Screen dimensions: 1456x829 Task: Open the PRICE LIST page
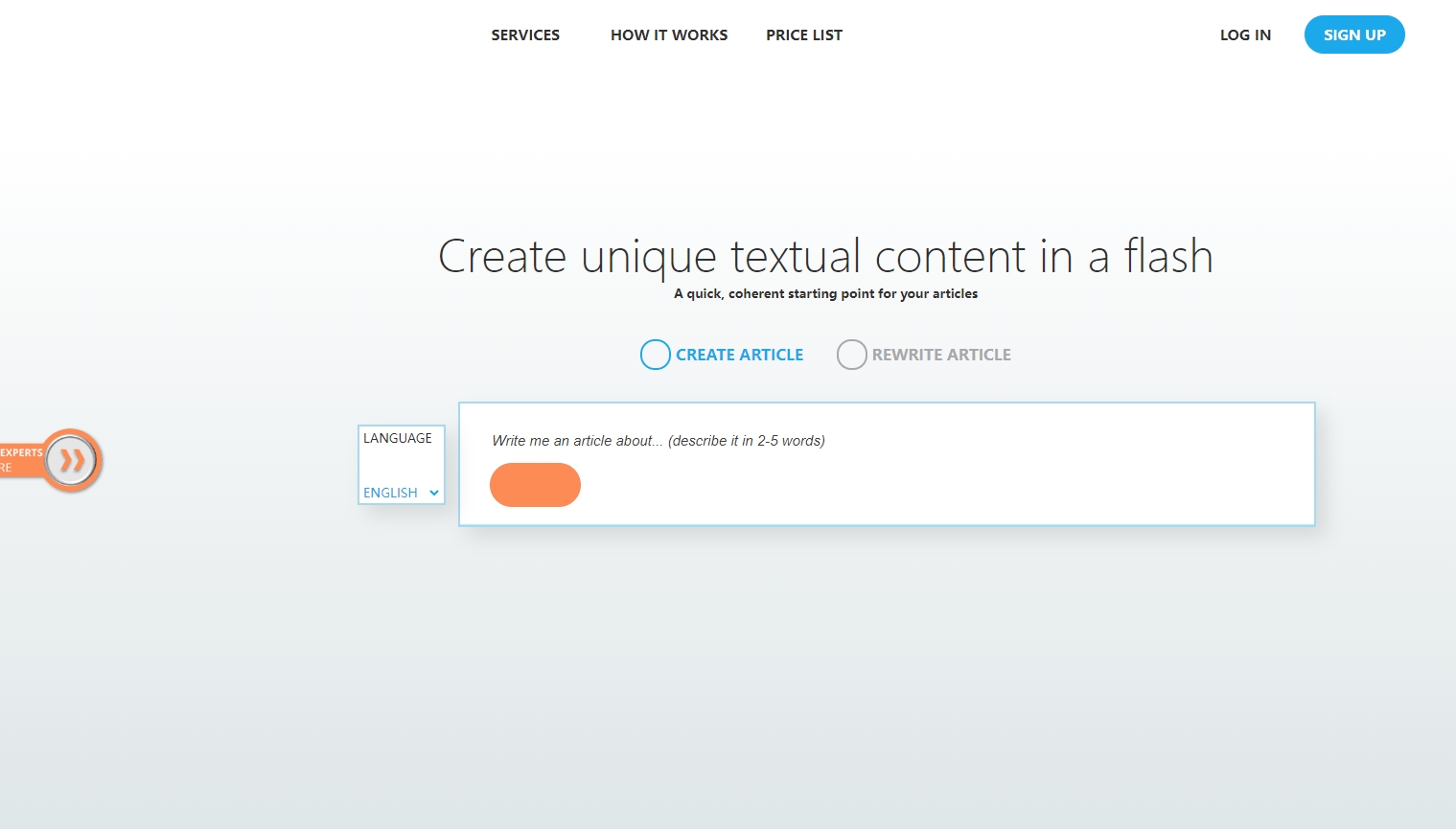pyautogui.click(x=803, y=35)
